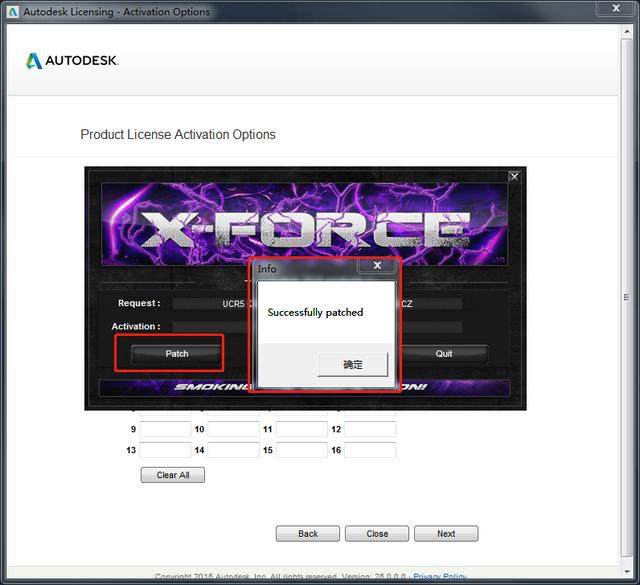Proceed by clicking the Next button
Viewport: 640px width, 585px height.
pyautogui.click(x=446, y=533)
